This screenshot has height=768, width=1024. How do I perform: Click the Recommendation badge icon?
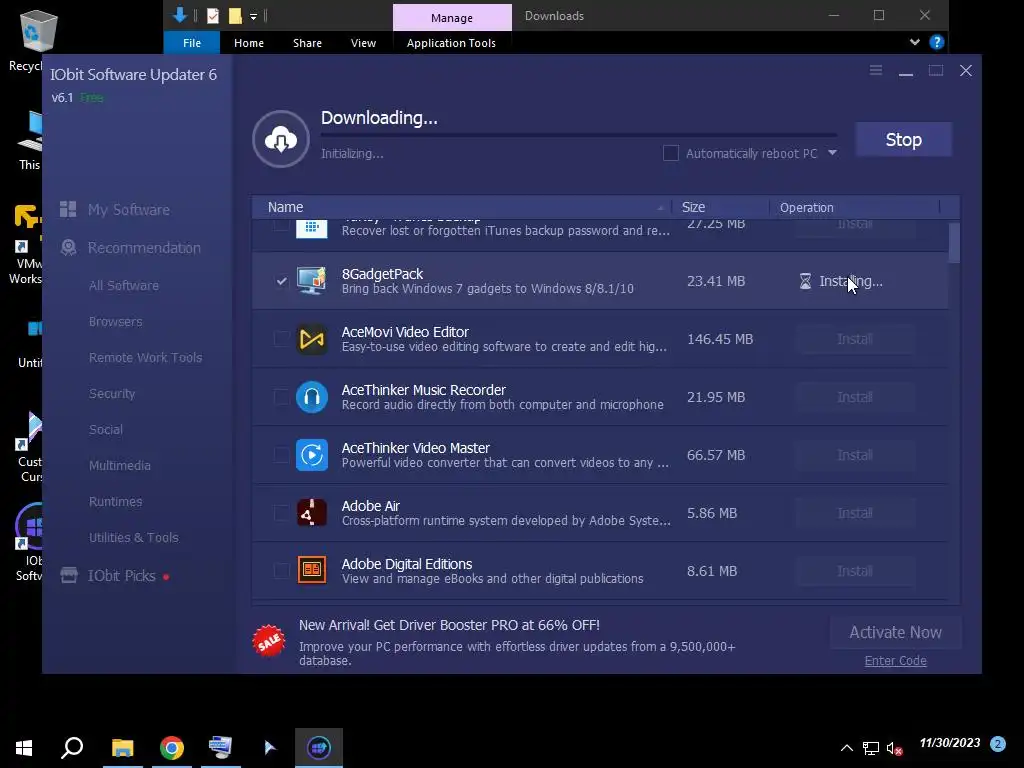tap(69, 248)
